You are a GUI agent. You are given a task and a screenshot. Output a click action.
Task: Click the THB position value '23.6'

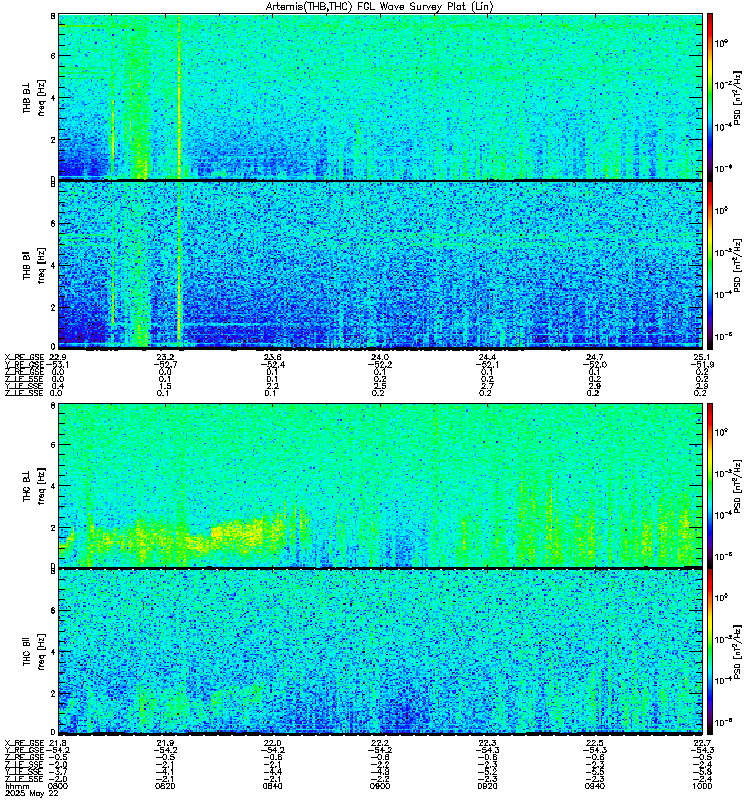pyautogui.click(x=272, y=357)
